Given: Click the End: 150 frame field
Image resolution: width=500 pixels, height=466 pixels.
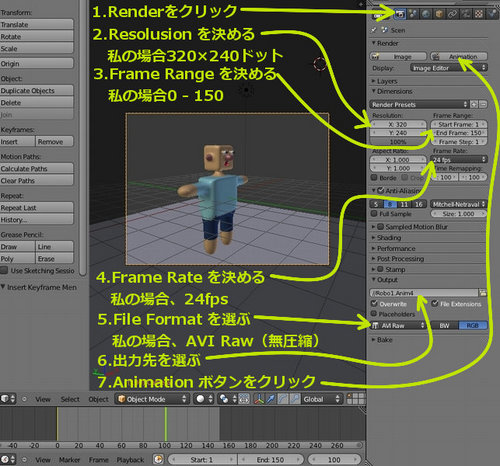Looking at the screenshot, I should (270, 460).
